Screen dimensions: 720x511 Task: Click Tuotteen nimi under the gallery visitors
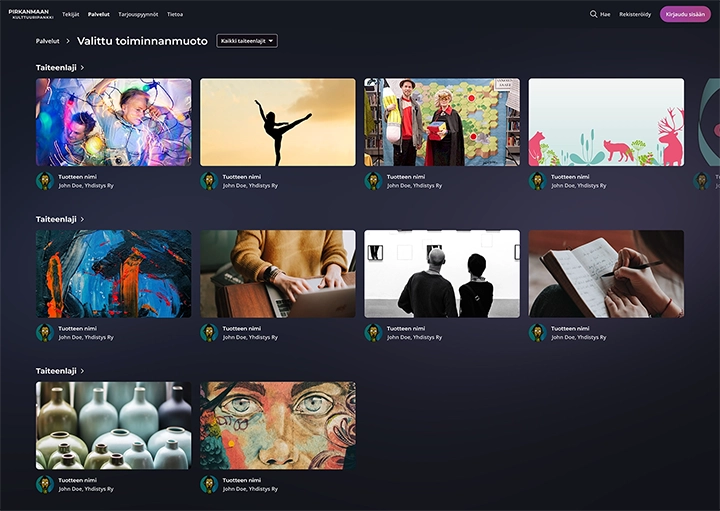coord(405,328)
